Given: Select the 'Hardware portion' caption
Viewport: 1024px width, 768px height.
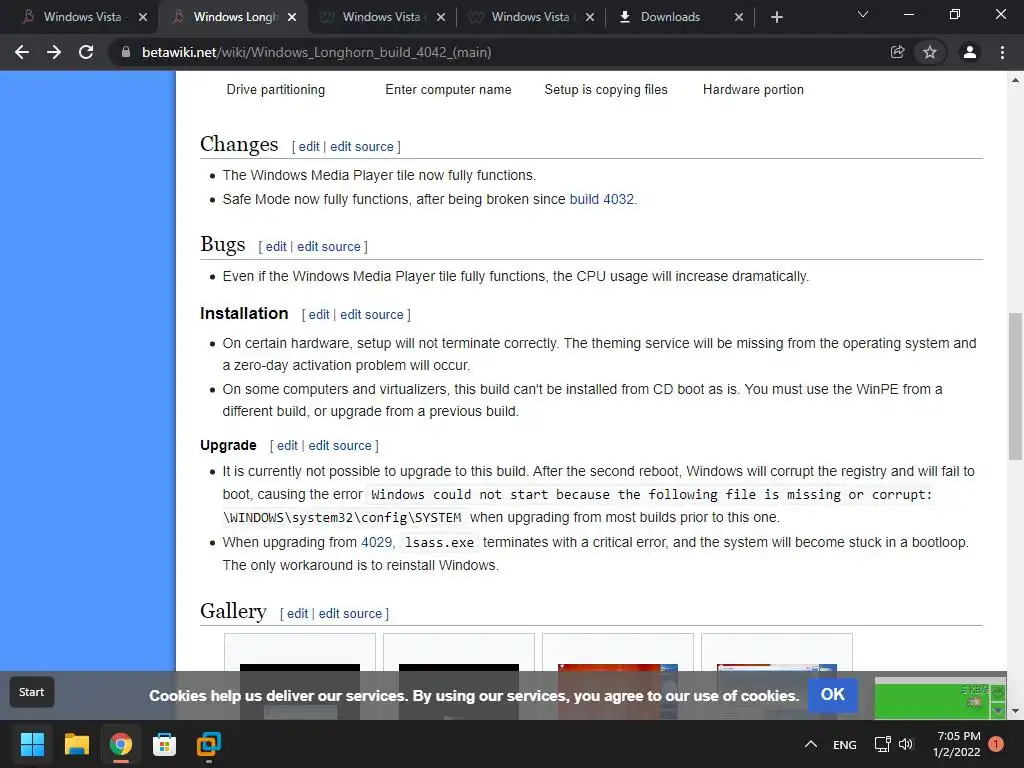Looking at the screenshot, I should coord(753,89).
